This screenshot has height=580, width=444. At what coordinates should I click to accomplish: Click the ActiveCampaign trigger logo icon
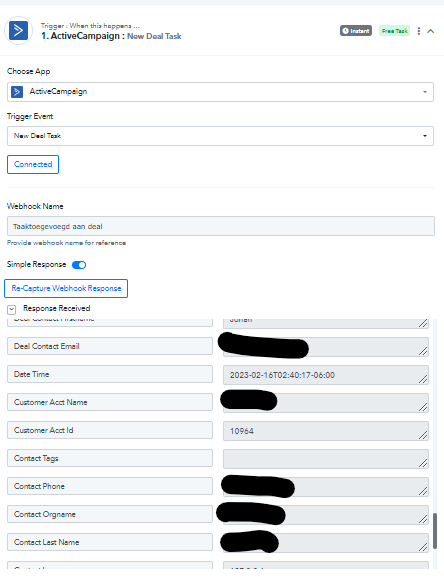pos(18,31)
